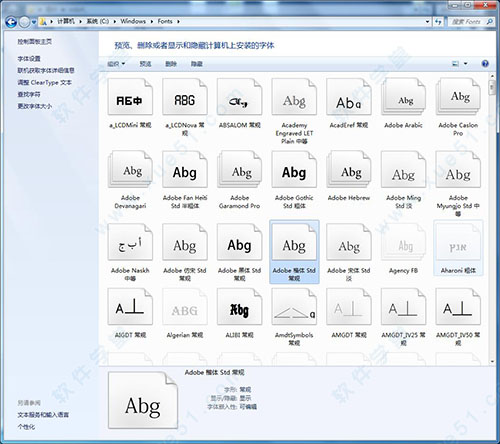Open 控制面板主页 link in sidebar
The width and height of the screenshot is (500, 444).
[x=35, y=42]
